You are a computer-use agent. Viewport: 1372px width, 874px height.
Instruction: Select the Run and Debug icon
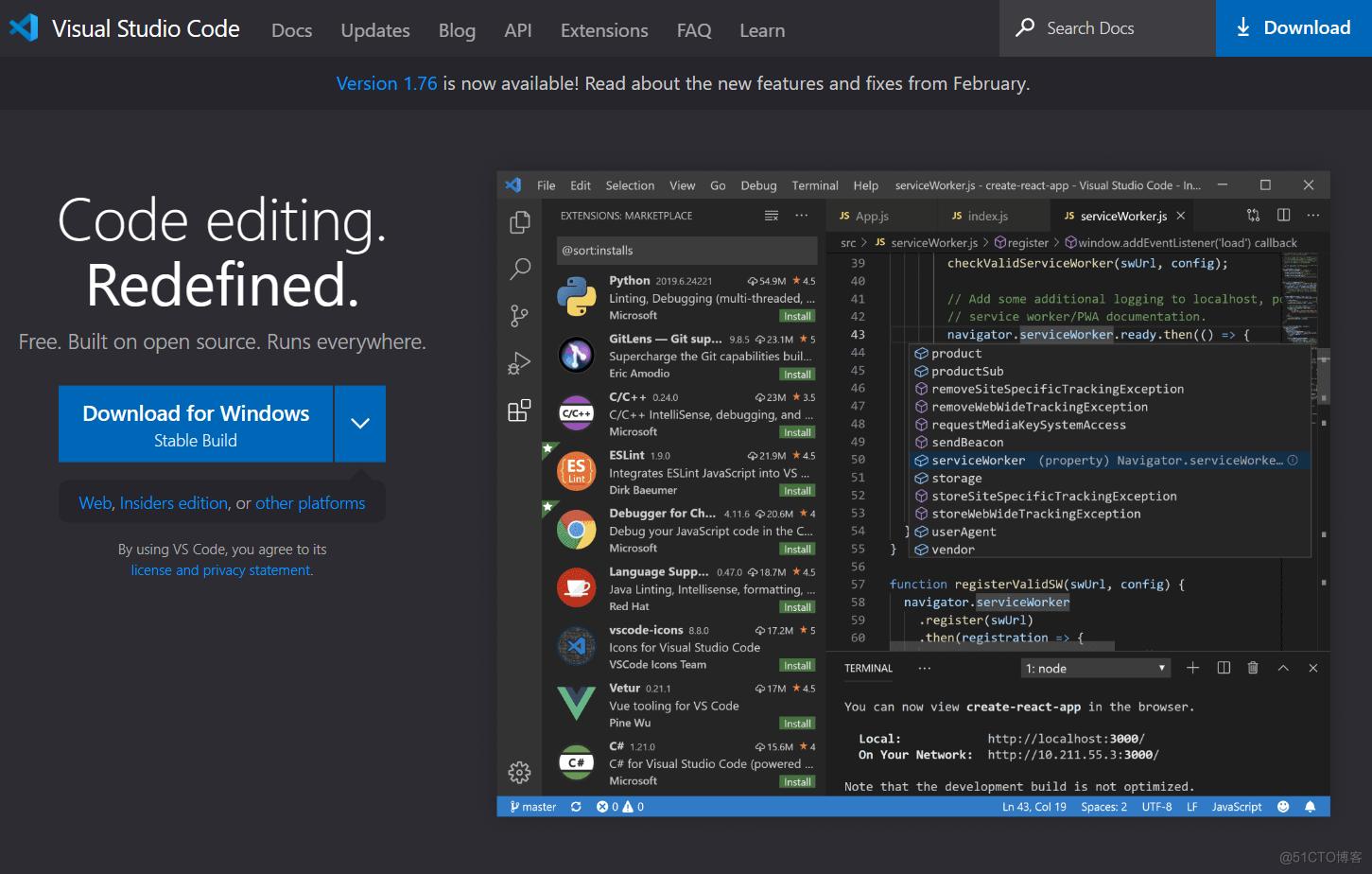519,362
